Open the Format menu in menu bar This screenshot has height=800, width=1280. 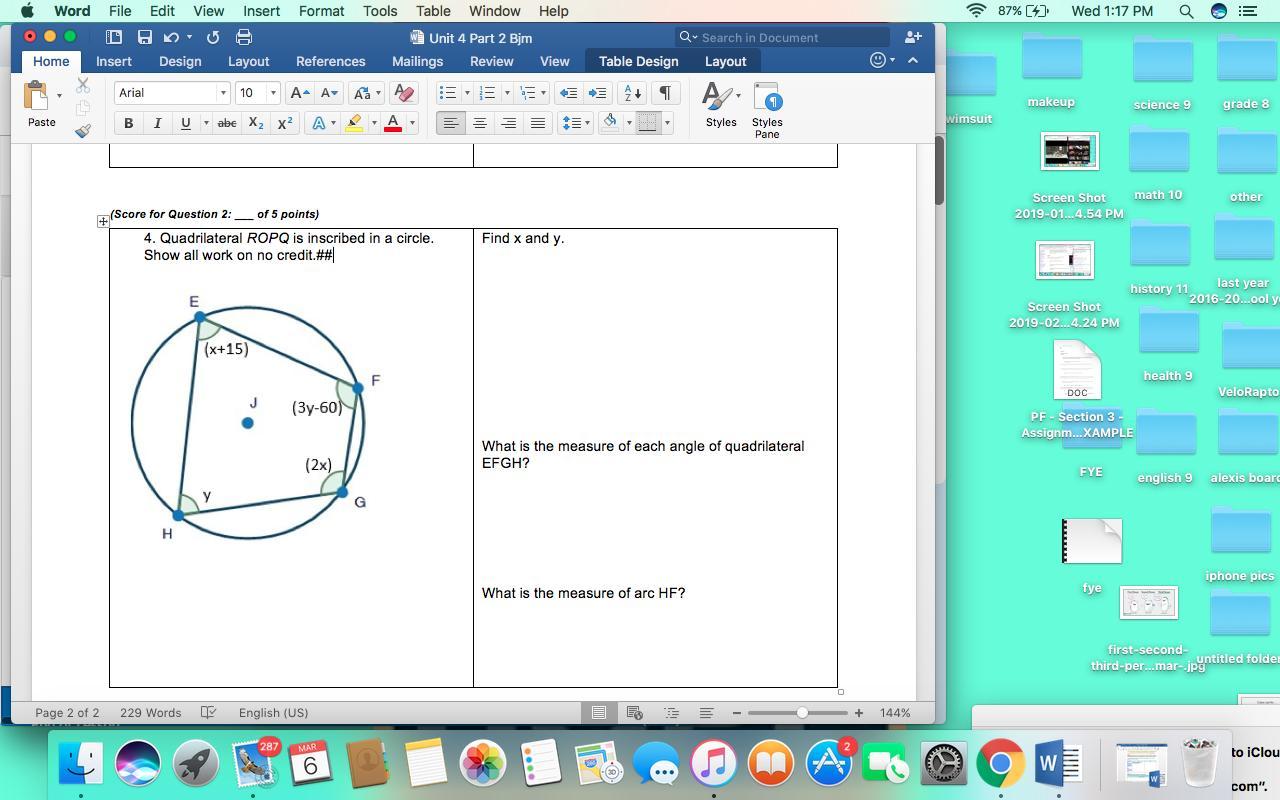(x=321, y=11)
